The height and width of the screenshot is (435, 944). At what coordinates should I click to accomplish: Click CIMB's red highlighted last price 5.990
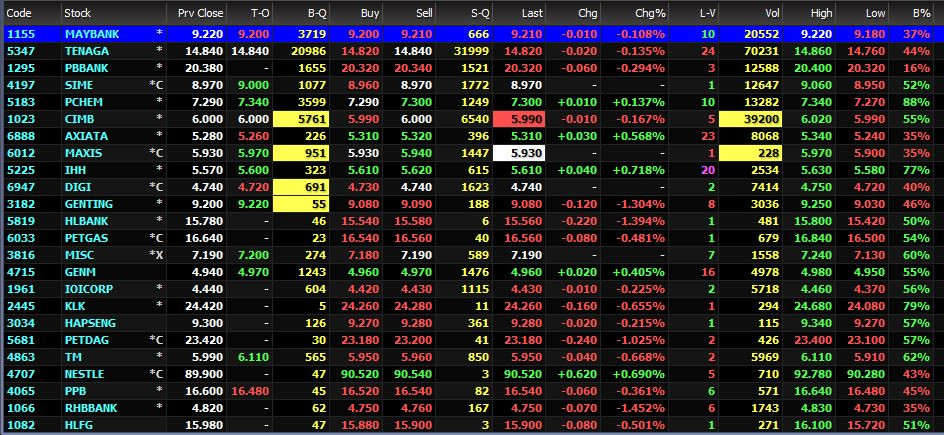518,119
